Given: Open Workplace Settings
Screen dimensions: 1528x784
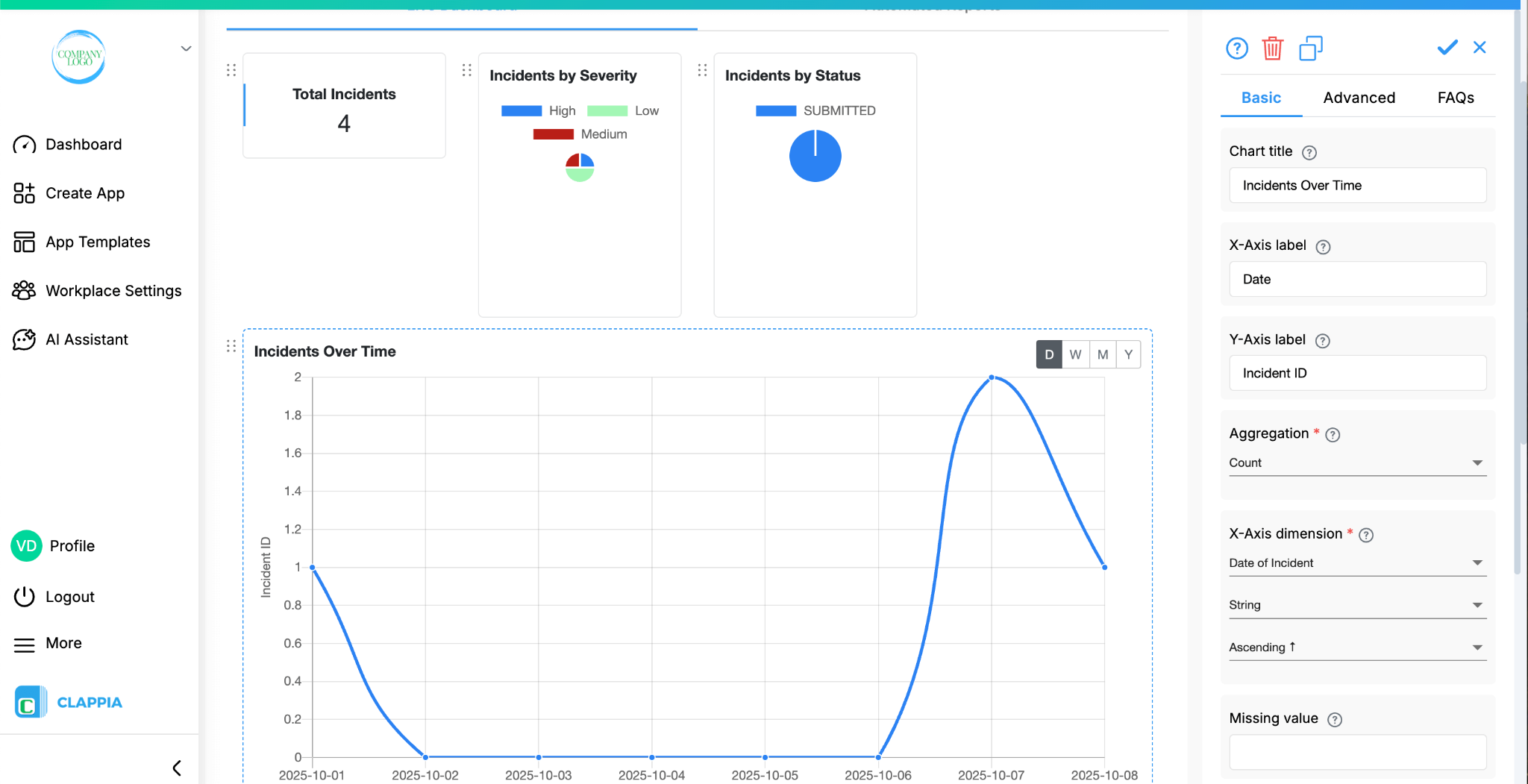Looking at the screenshot, I should (x=113, y=291).
